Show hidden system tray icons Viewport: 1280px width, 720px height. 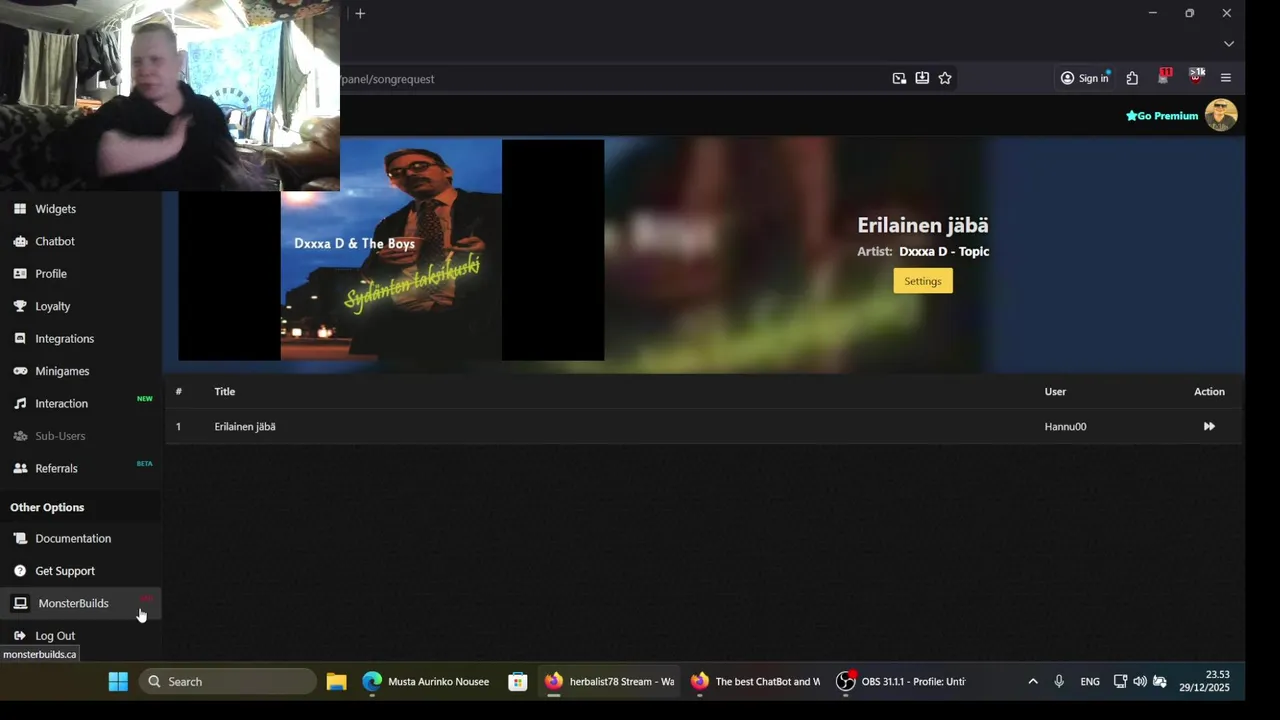point(1033,682)
